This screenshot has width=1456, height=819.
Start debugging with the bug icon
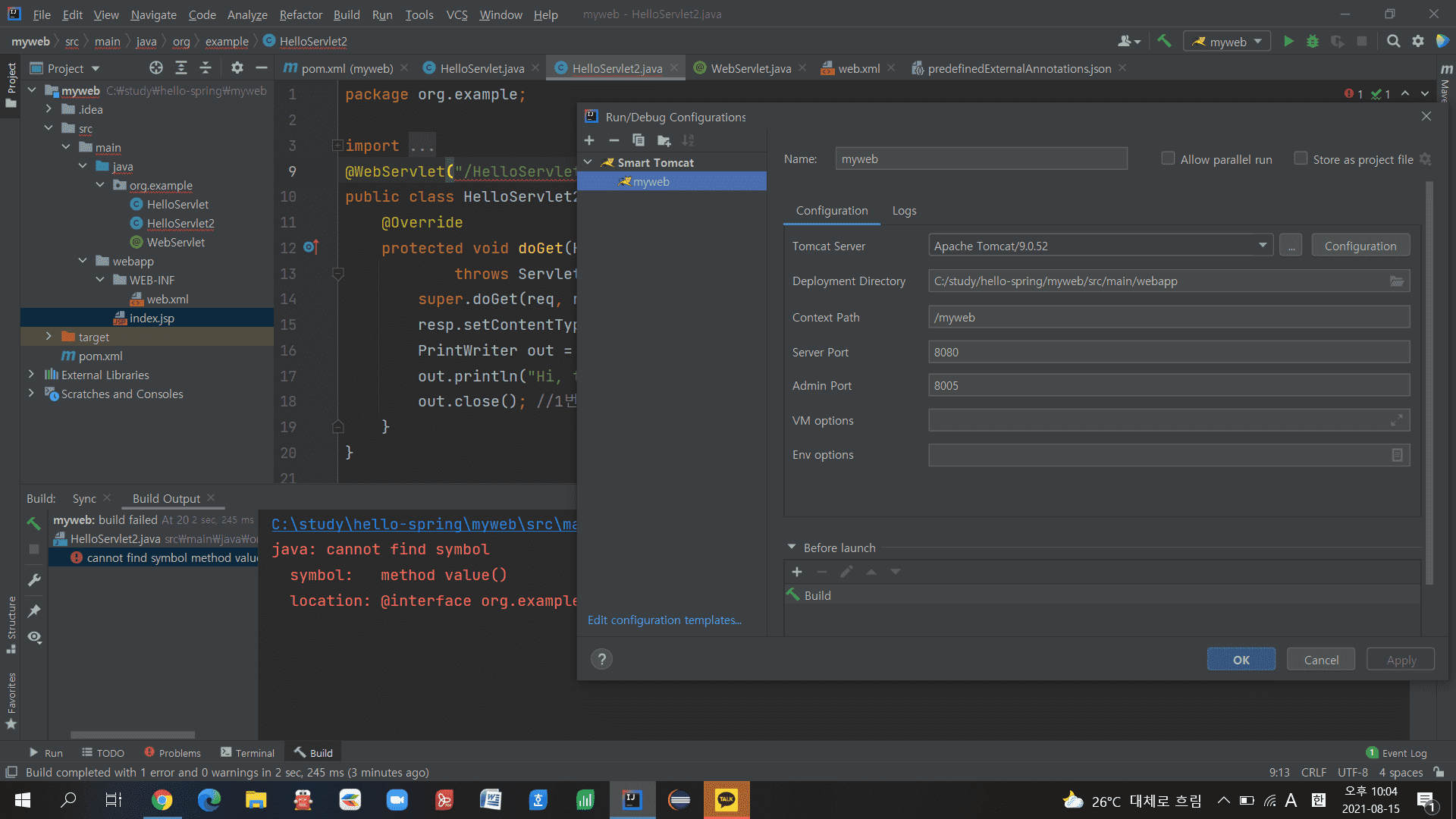tap(1313, 42)
